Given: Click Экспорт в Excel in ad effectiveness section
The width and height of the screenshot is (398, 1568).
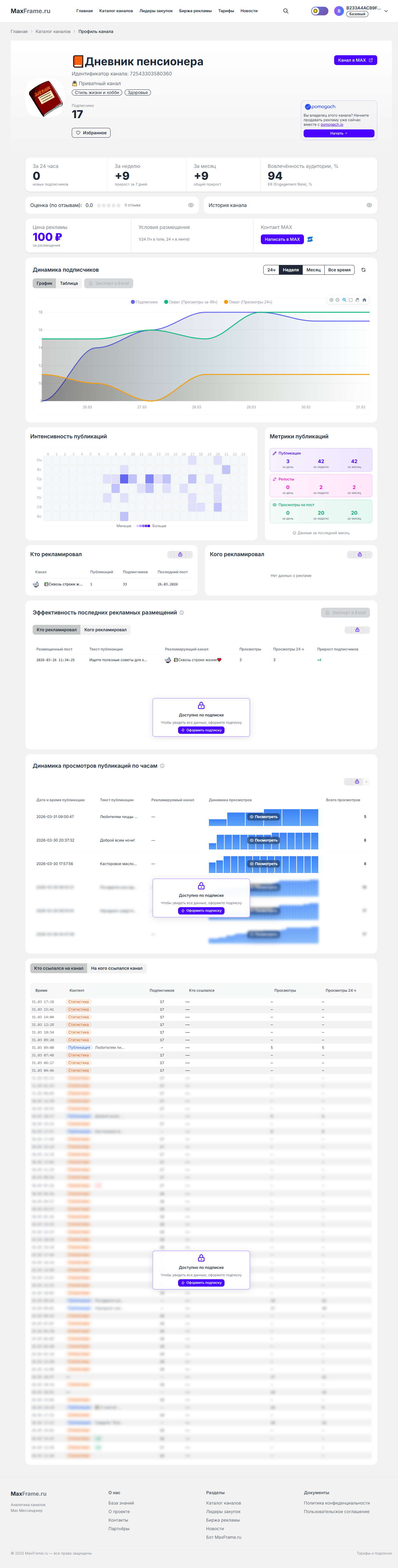Looking at the screenshot, I should point(345,613).
